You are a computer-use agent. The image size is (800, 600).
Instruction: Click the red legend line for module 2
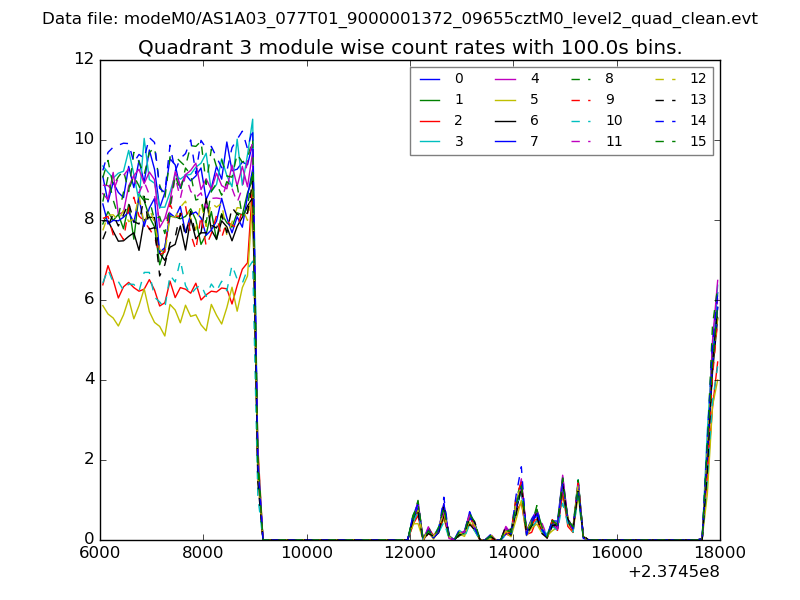coord(443,120)
